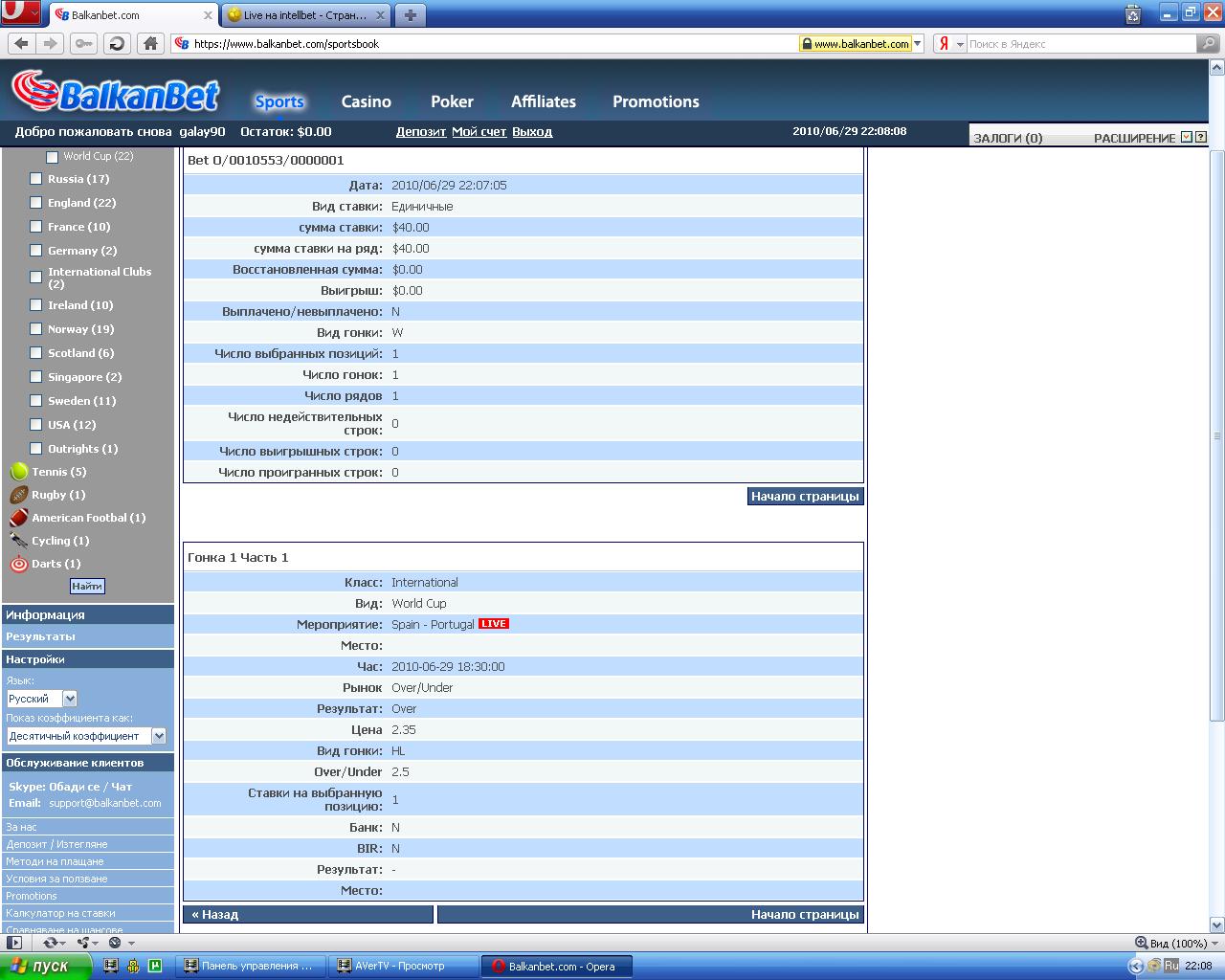
Task: Log out via the Выход link
Action: (532, 132)
